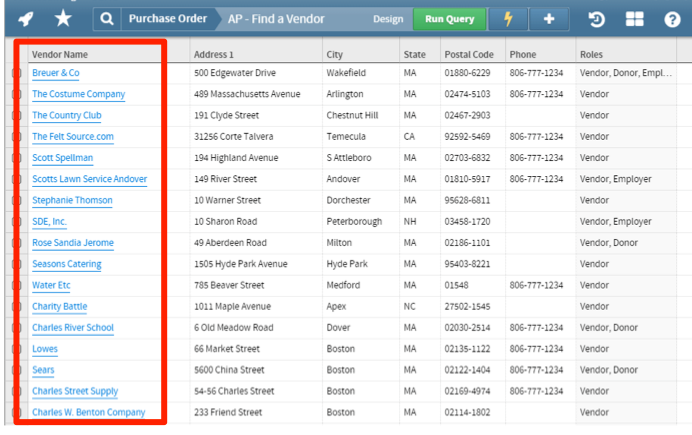Open the Rose Sandia Jerome link
This screenshot has height=435, width=692.
point(73,243)
